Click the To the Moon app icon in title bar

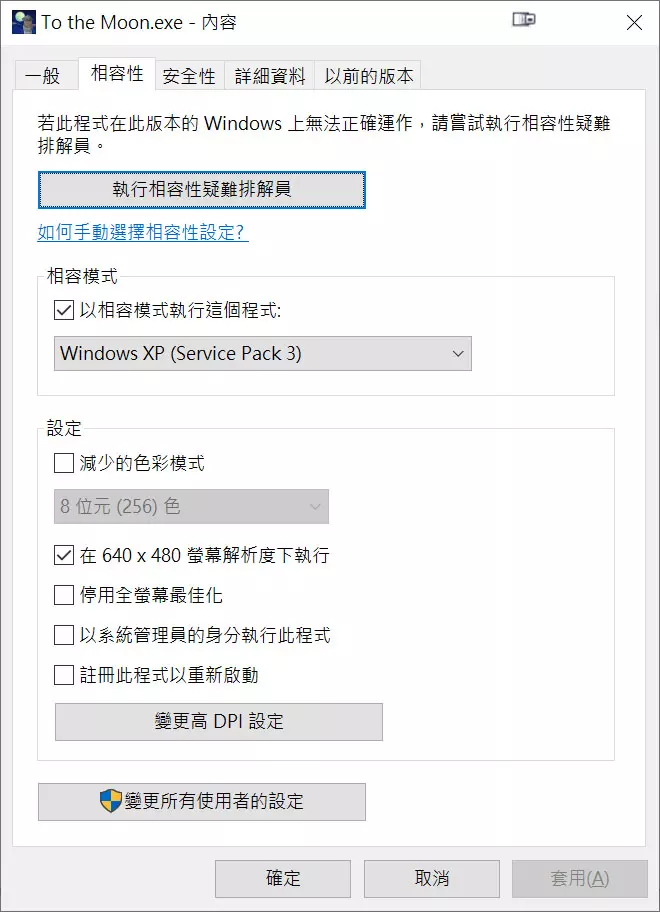(24, 21)
